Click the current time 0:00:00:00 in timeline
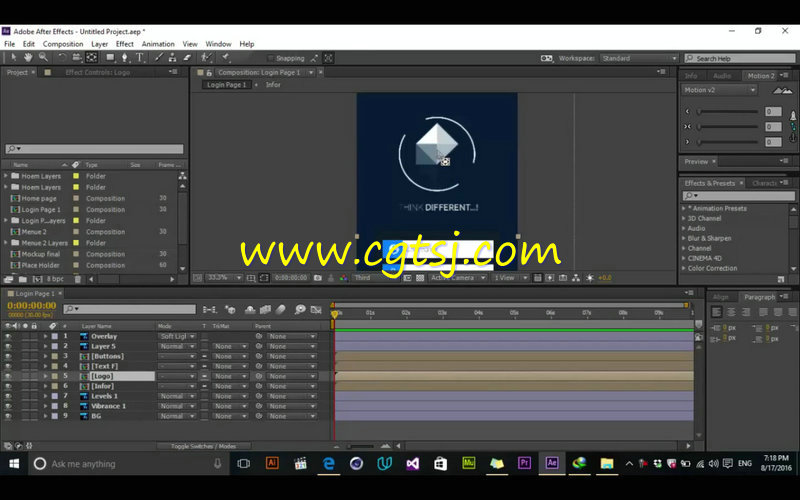Viewport: 800px width, 500px height. point(32,306)
